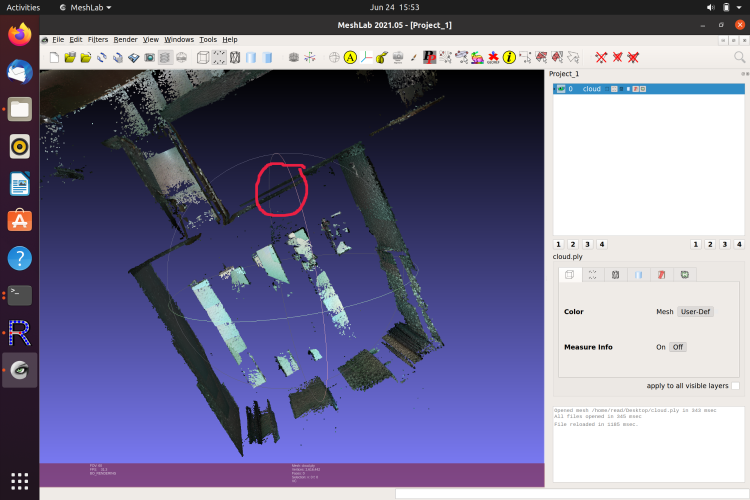This screenshot has height=500, width=750.
Task: Click the Import Mesh toolbar icon
Action: pos(86,58)
